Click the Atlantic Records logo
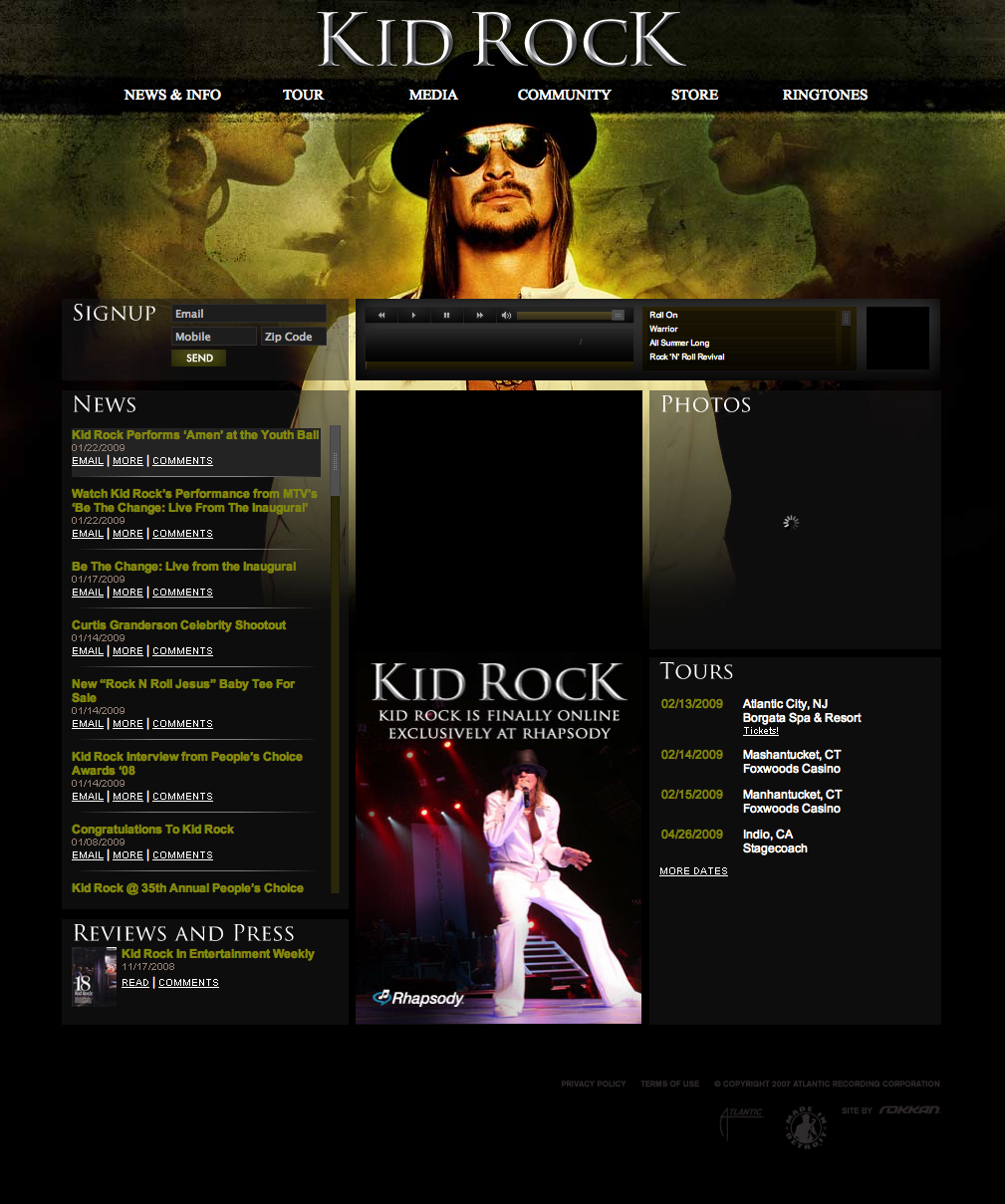 coord(741,1123)
